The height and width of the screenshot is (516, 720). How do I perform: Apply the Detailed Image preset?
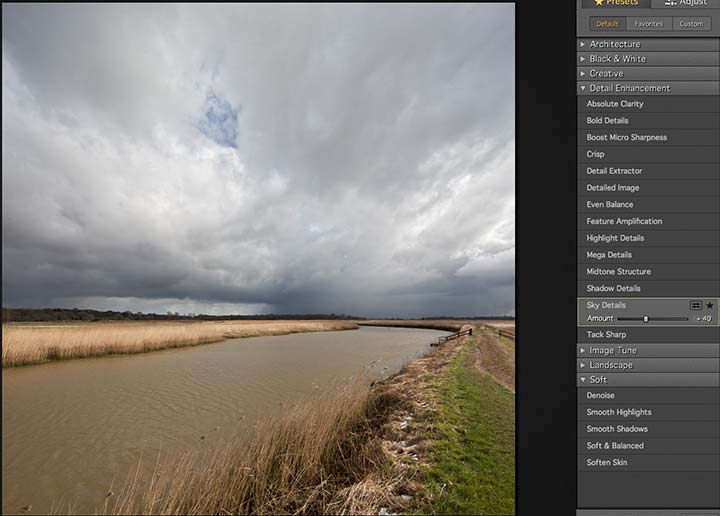pyautogui.click(x=648, y=188)
